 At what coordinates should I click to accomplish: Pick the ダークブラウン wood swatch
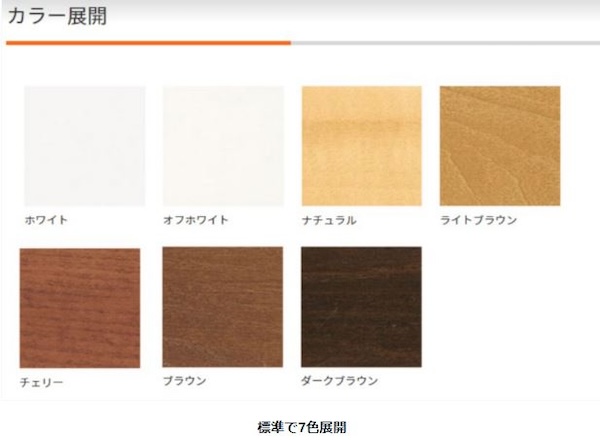[361, 307]
